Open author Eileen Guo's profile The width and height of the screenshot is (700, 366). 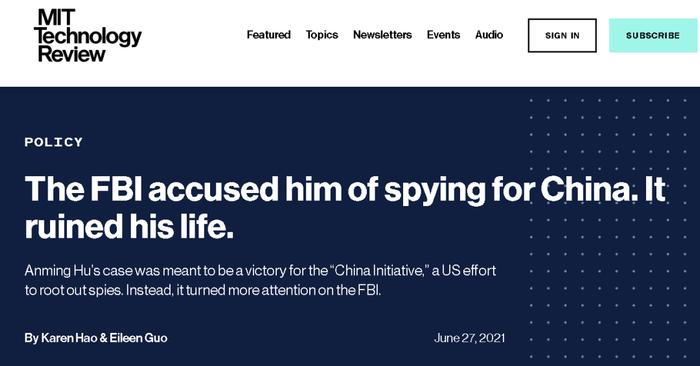(x=138, y=338)
